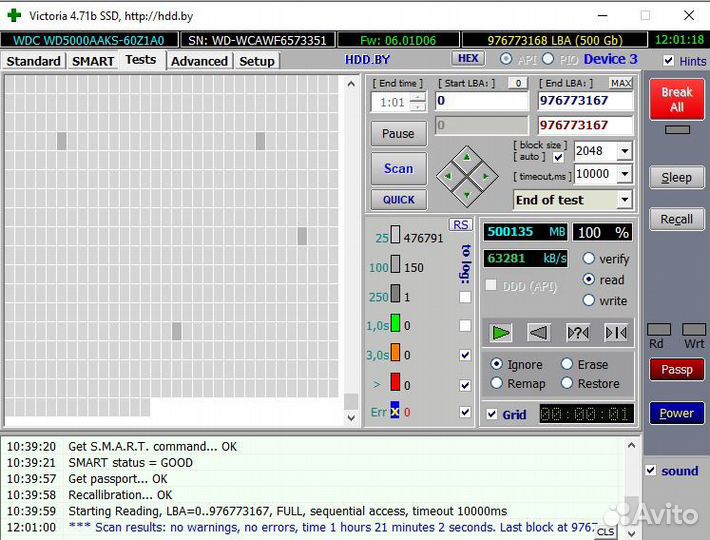This screenshot has height=540, width=710.
Task: Click the RS reset counters button
Action: [461, 225]
